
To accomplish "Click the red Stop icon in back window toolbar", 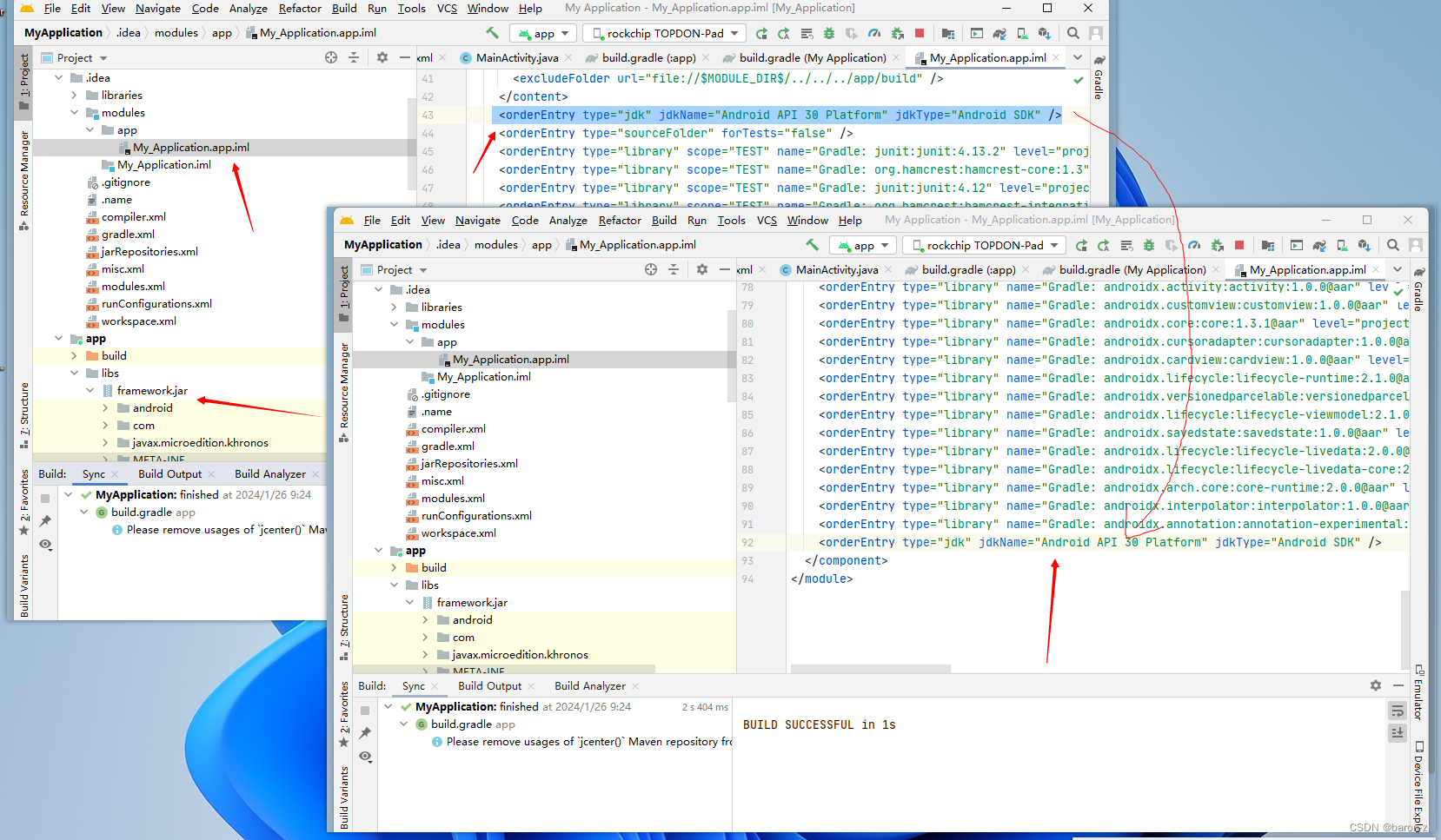I will pyautogui.click(x=920, y=33).
